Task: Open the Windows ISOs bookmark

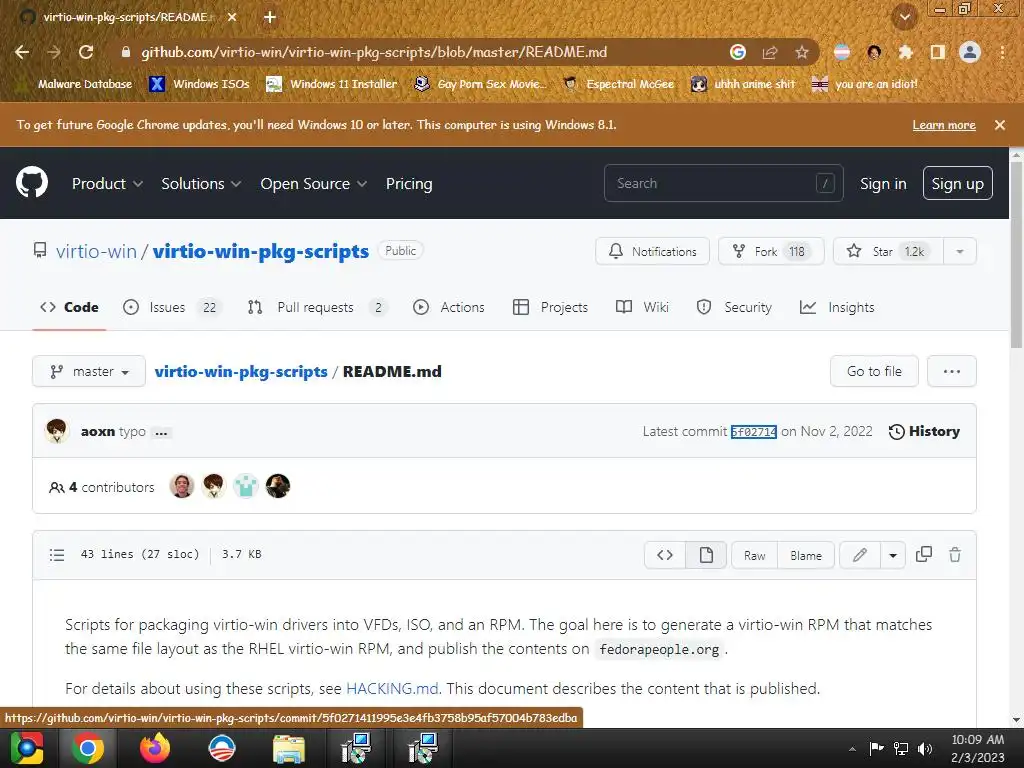Action: pyautogui.click(x=199, y=84)
